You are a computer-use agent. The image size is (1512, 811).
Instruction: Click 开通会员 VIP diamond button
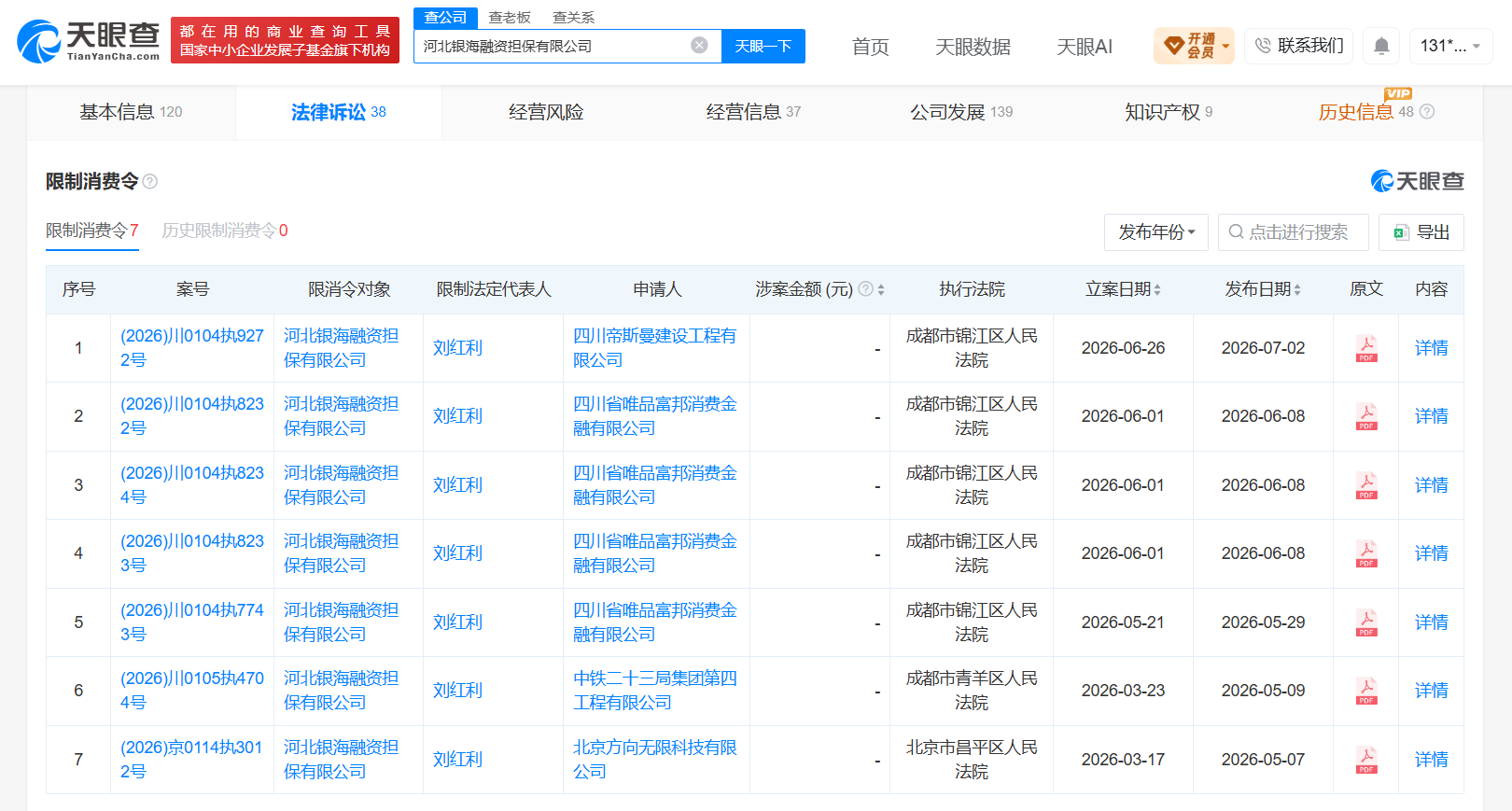tap(1194, 46)
